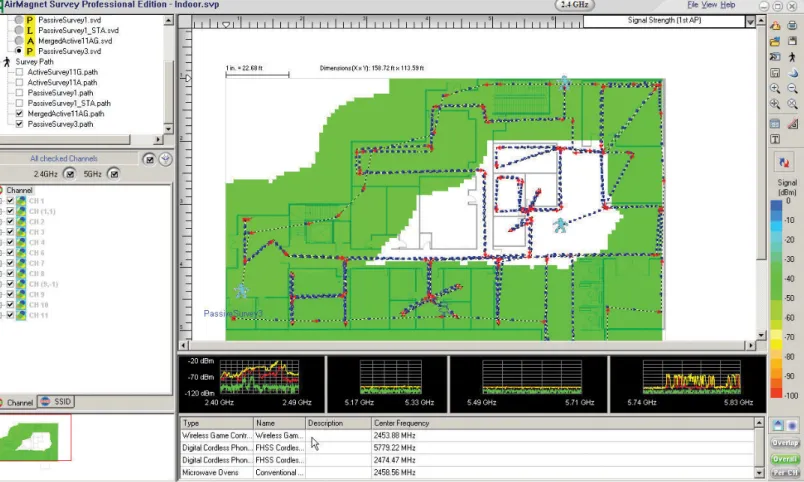804x482 pixels.
Task: Click the signal dBm color scale bar
Action: tap(776, 298)
